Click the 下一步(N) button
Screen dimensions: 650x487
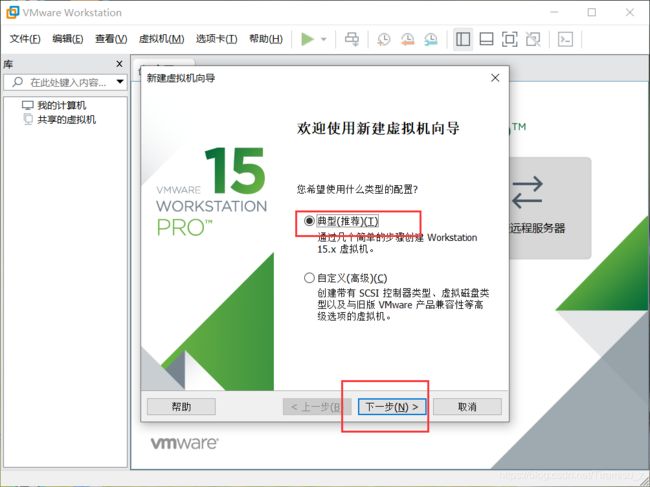[392, 407]
